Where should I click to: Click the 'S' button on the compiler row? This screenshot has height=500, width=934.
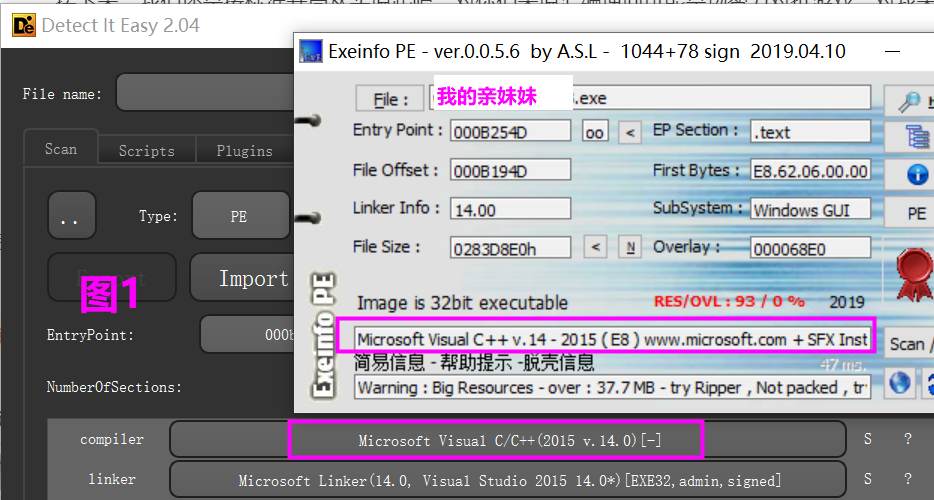tap(868, 439)
